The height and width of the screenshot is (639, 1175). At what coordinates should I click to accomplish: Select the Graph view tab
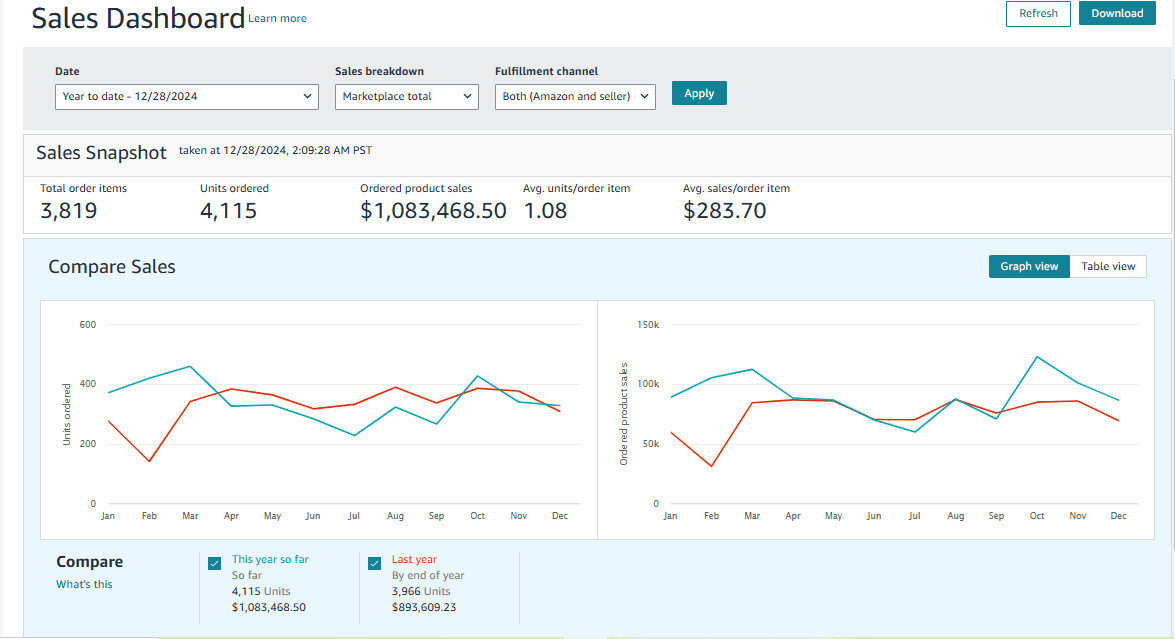(x=1029, y=267)
